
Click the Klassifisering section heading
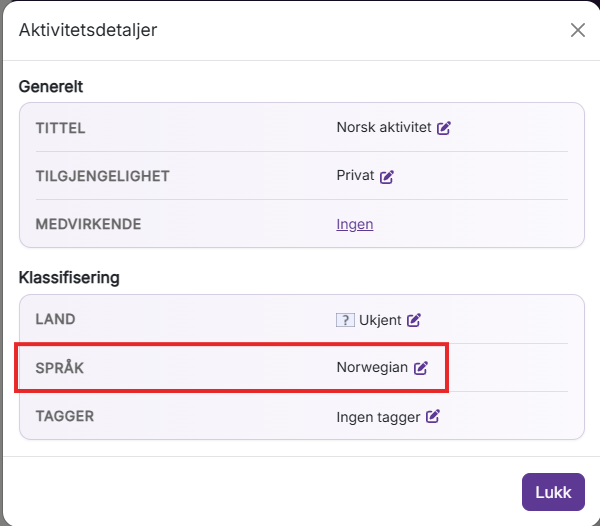click(x=69, y=278)
